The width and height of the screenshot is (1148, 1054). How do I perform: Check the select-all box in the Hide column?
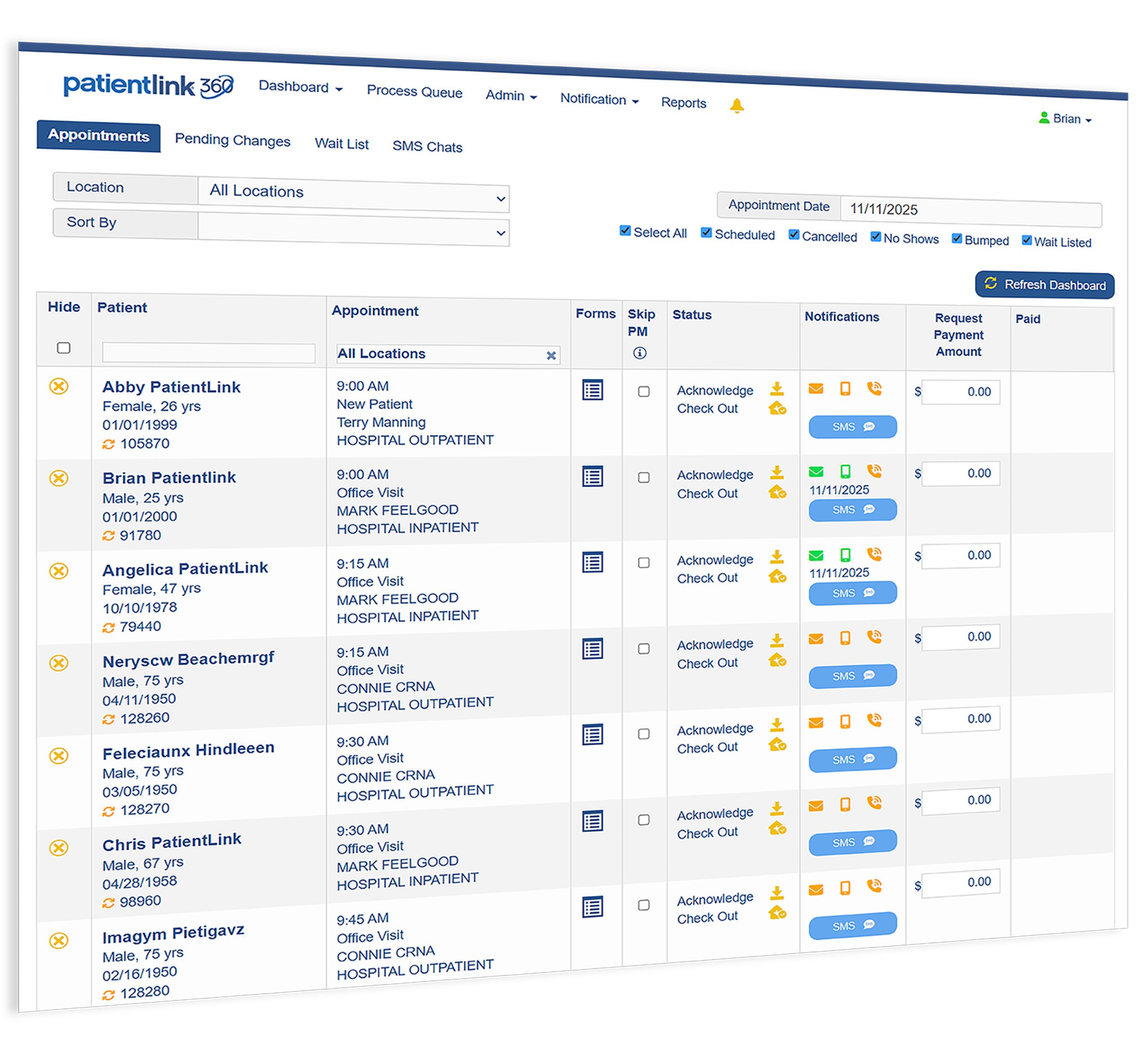(x=64, y=348)
